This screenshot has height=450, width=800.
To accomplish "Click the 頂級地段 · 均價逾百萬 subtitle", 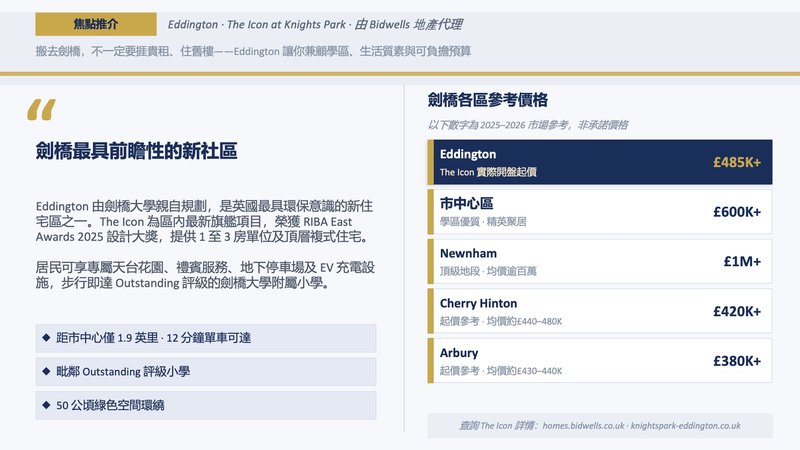I will click(488, 271).
